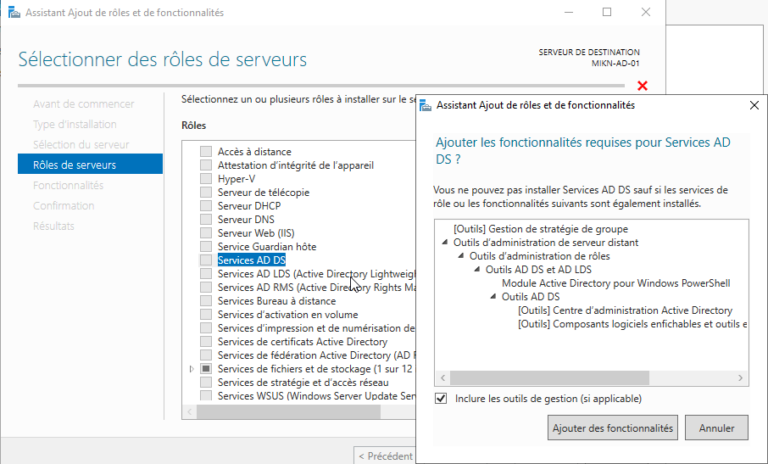Select Services de fédération Active Directory row
The height and width of the screenshot is (464, 768).
point(316,355)
